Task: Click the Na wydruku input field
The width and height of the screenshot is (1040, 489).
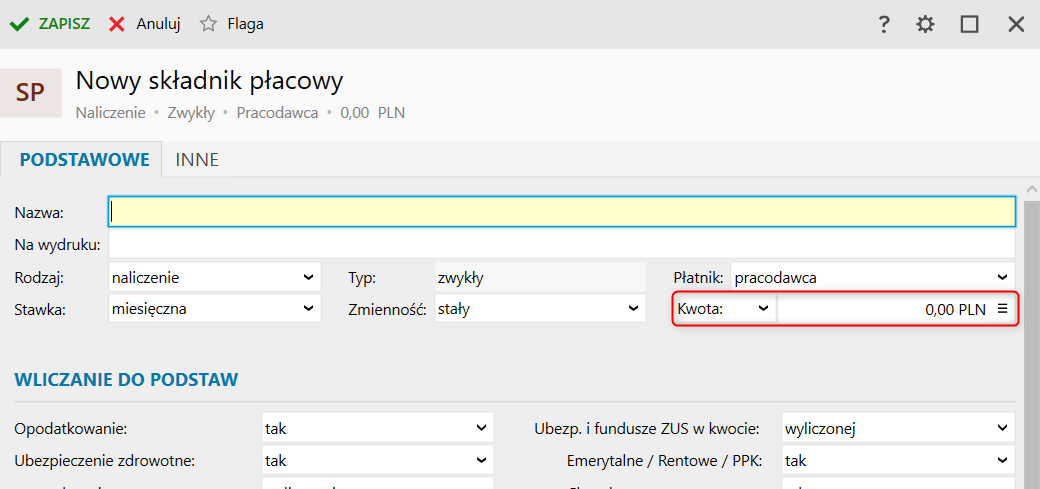Action: coord(561,245)
